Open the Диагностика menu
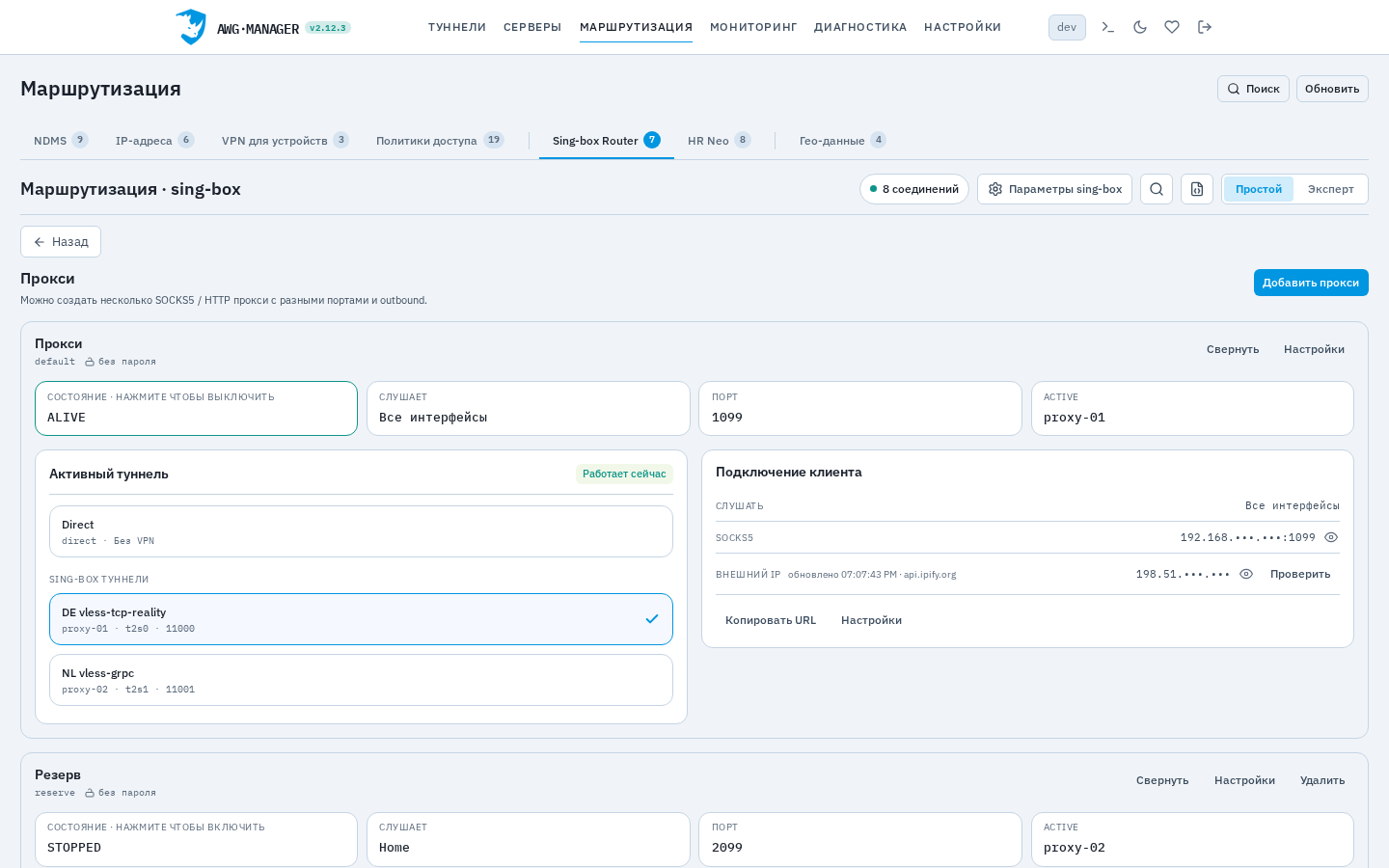 [x=860, y=27]
